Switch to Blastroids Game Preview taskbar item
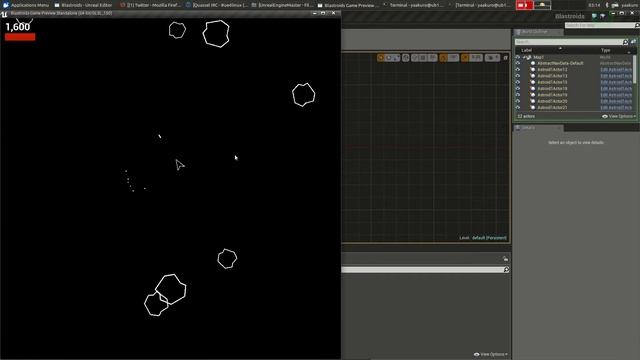The width and height of the screenshot is (640, 360). click(348, 5)
